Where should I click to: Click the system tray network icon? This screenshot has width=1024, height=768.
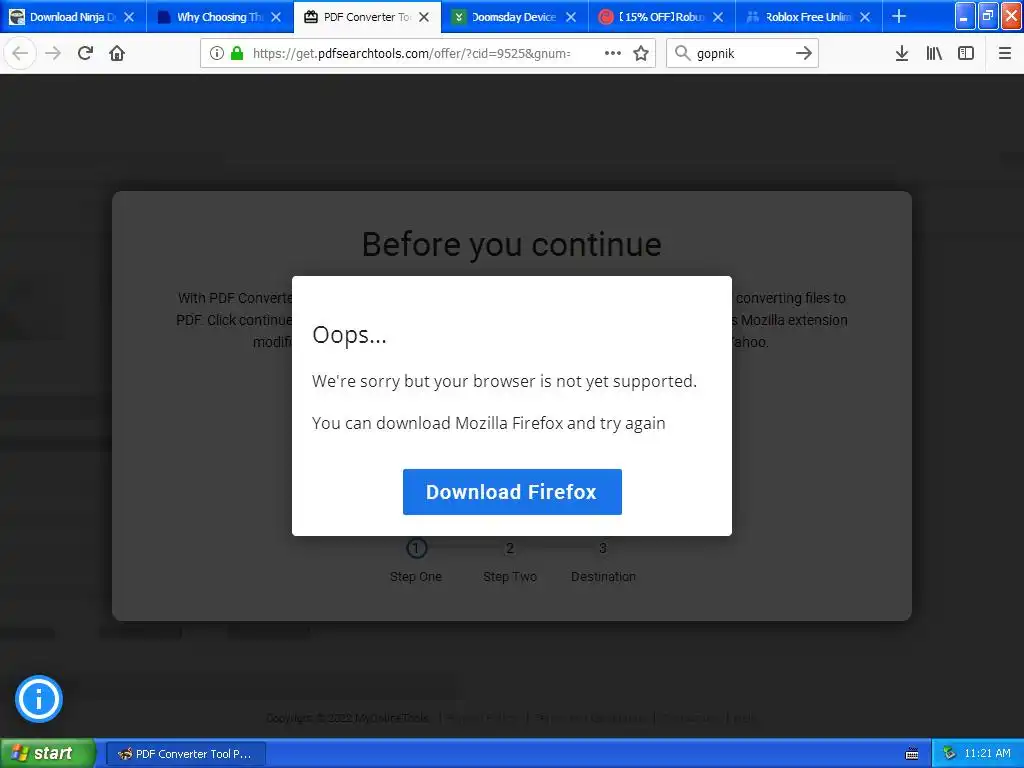(x=949, y=753)
